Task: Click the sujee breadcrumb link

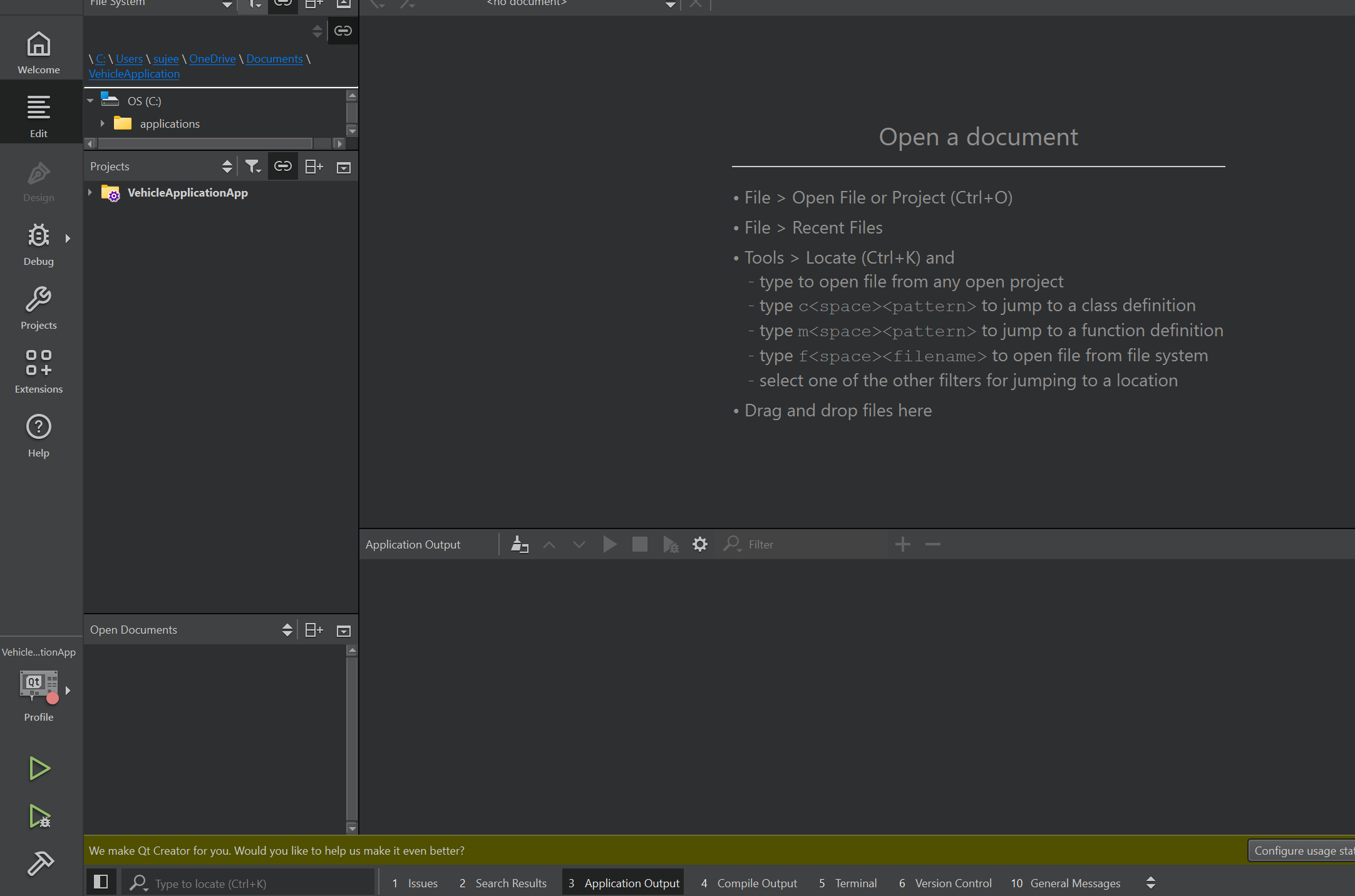Action: point(166,59)
